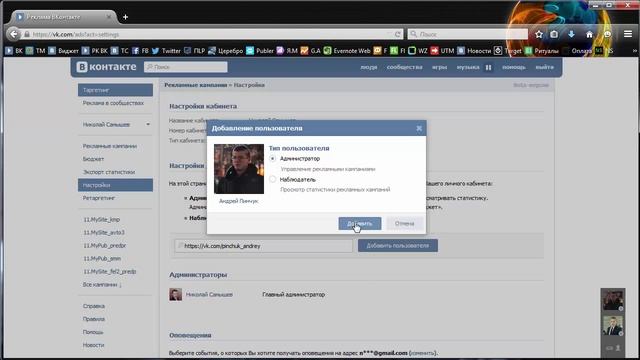The width and height of the screenshot is (640, 360).
Task: Open игры in VK header menu
Action: click(x=440, y=67)
